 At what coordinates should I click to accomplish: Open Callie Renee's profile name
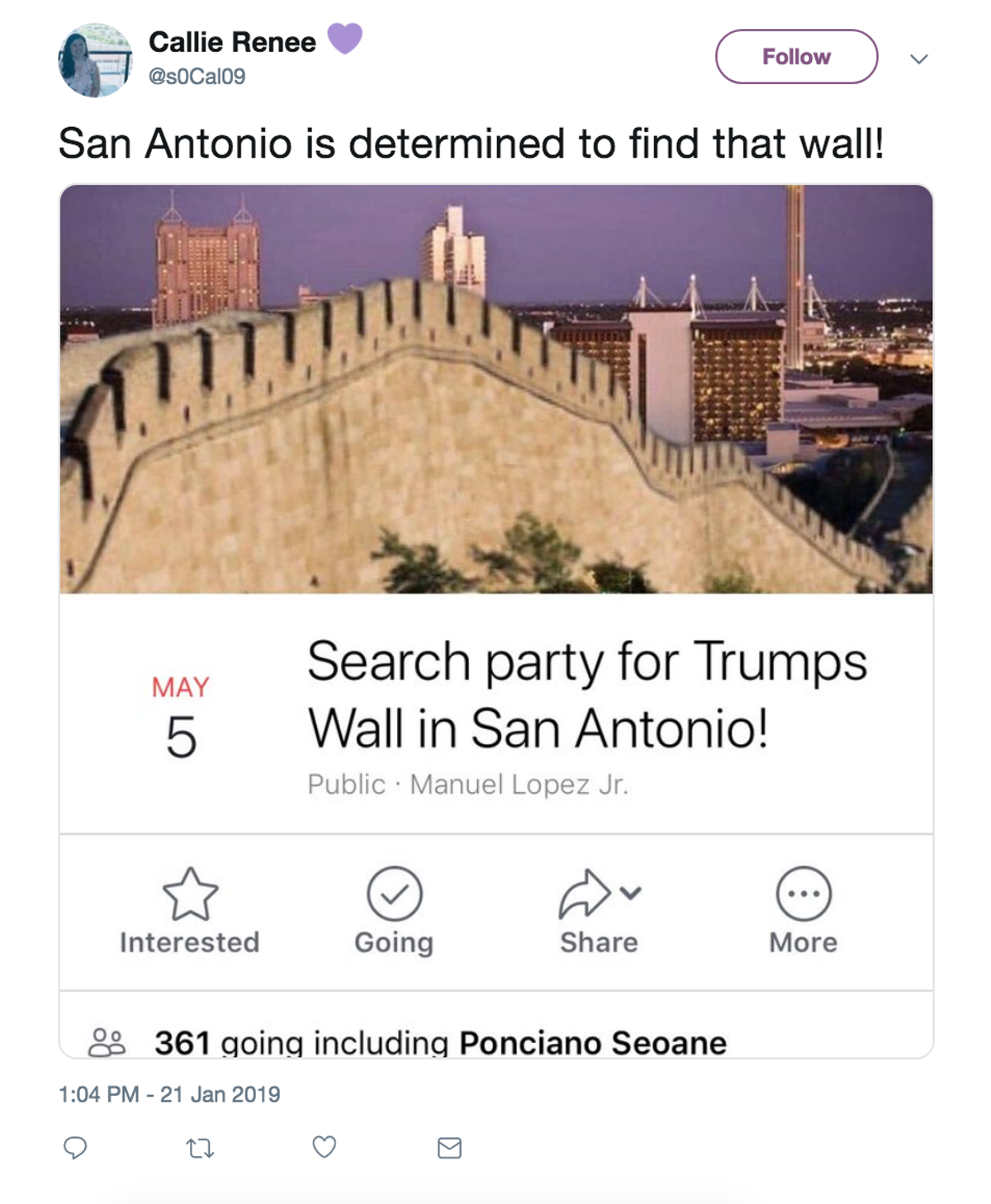click(232, 42)
